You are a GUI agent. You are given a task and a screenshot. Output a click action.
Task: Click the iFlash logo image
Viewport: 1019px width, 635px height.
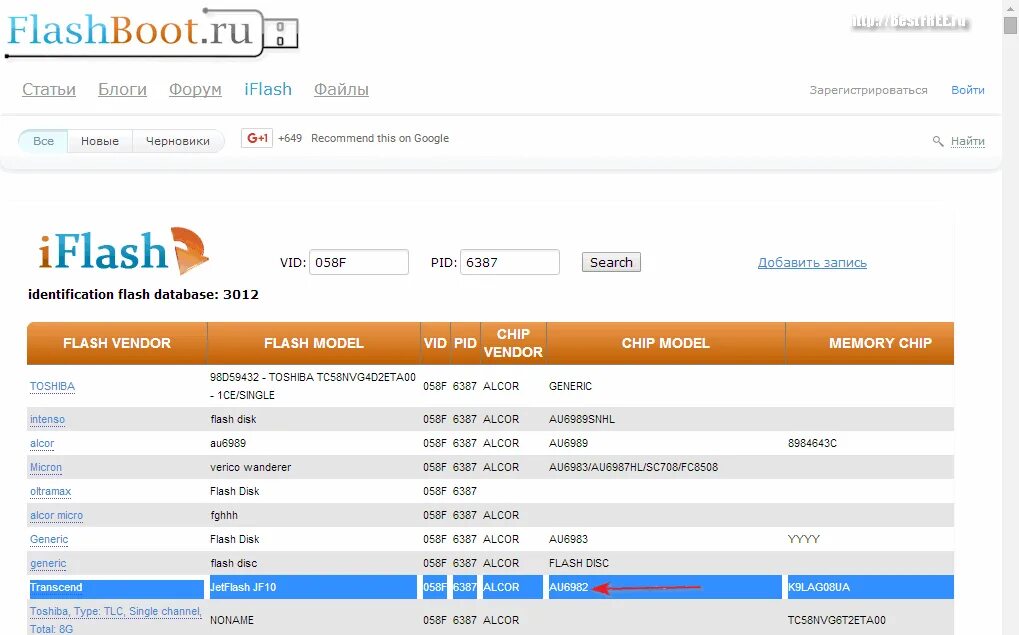click(x=123, y=252)
